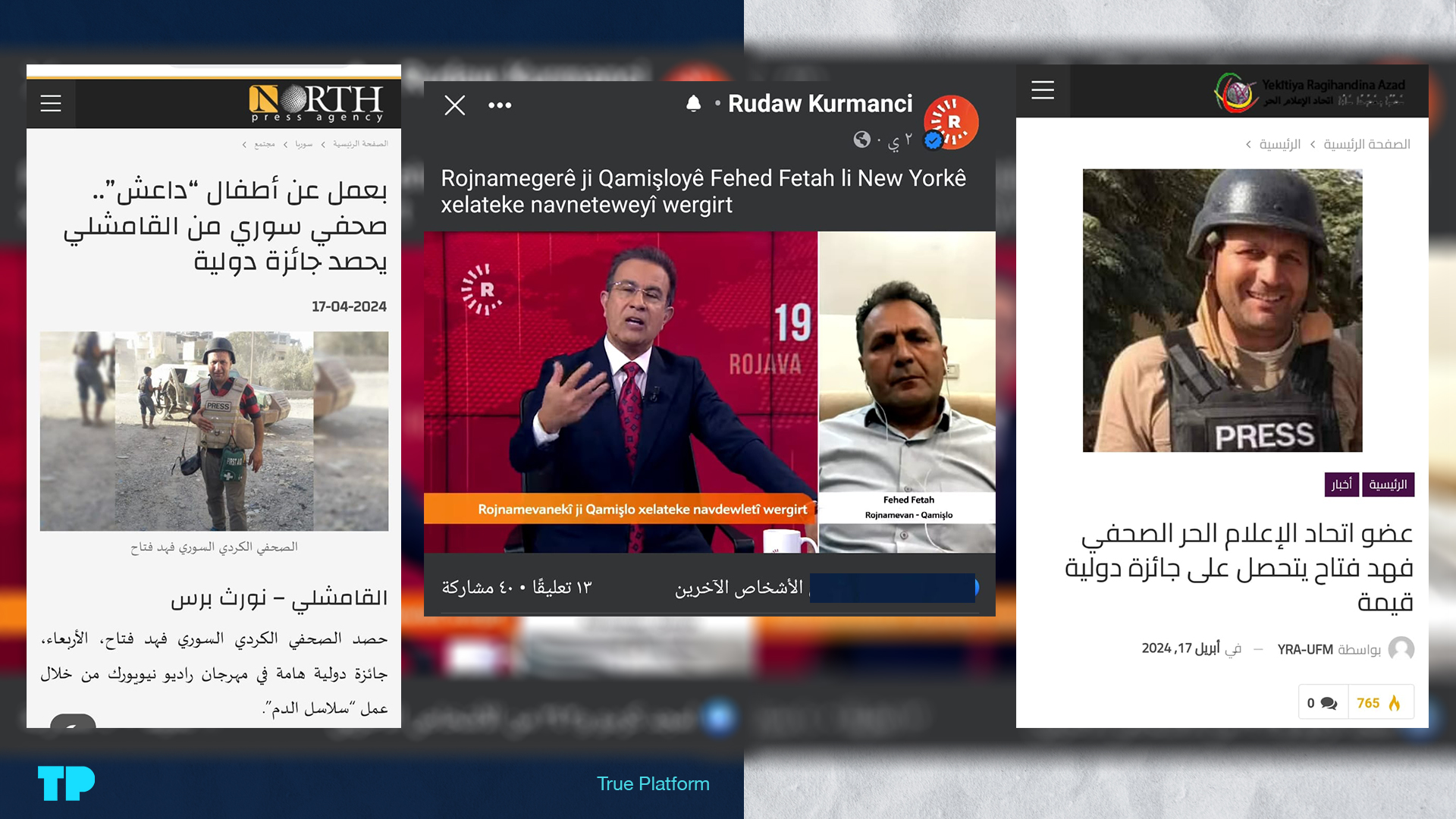This screenshot has height=819, width=1456.
Task: Select the purple الرئيسية category tag
Action: [1388, 485]
